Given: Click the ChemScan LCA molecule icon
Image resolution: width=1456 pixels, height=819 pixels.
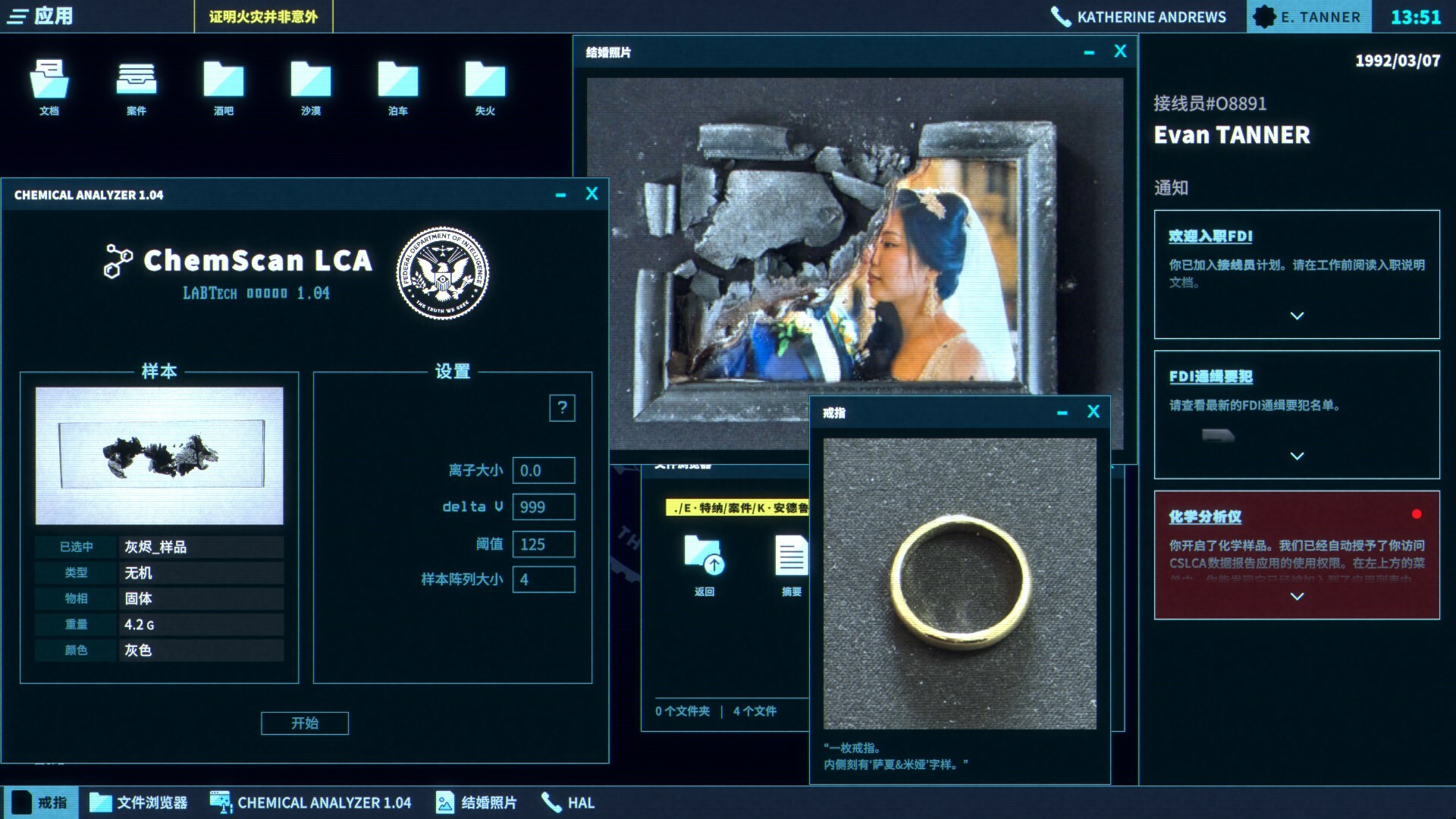Looking at the screenshot, I should point(115,263).
